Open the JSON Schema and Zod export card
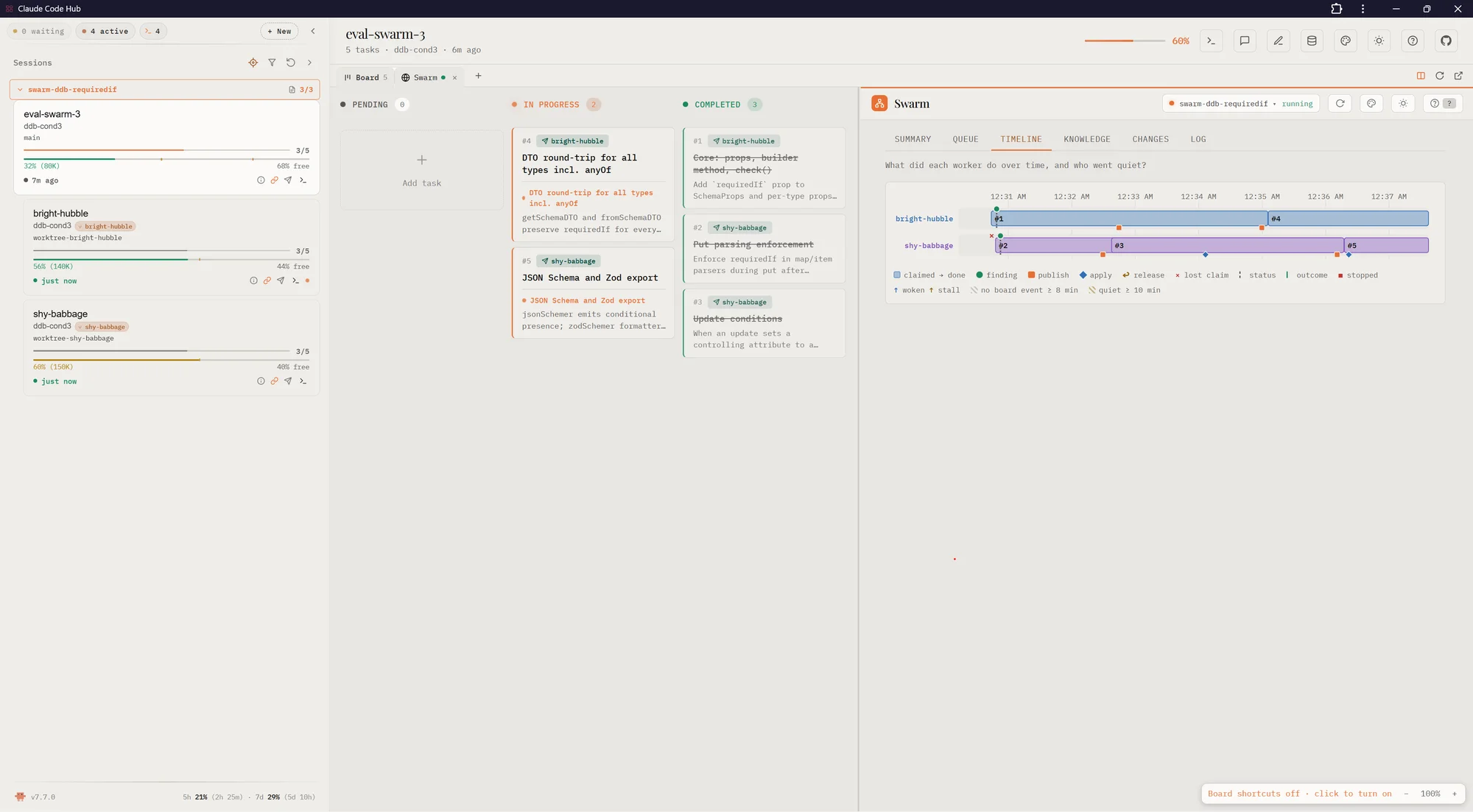The width and height of the screenshot is (1473, 812). coord(593,293)
